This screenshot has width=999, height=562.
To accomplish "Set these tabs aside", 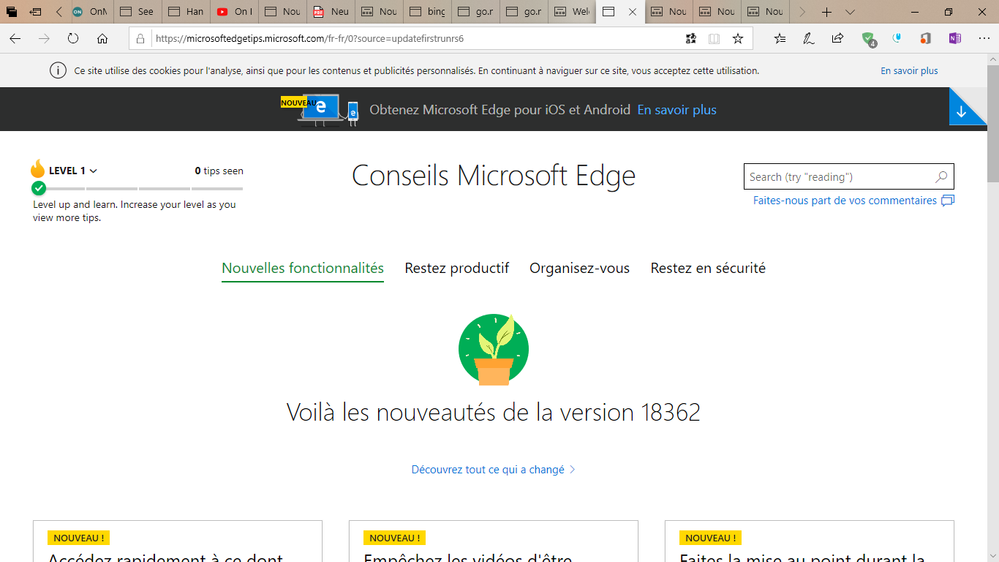I will 36,11.
